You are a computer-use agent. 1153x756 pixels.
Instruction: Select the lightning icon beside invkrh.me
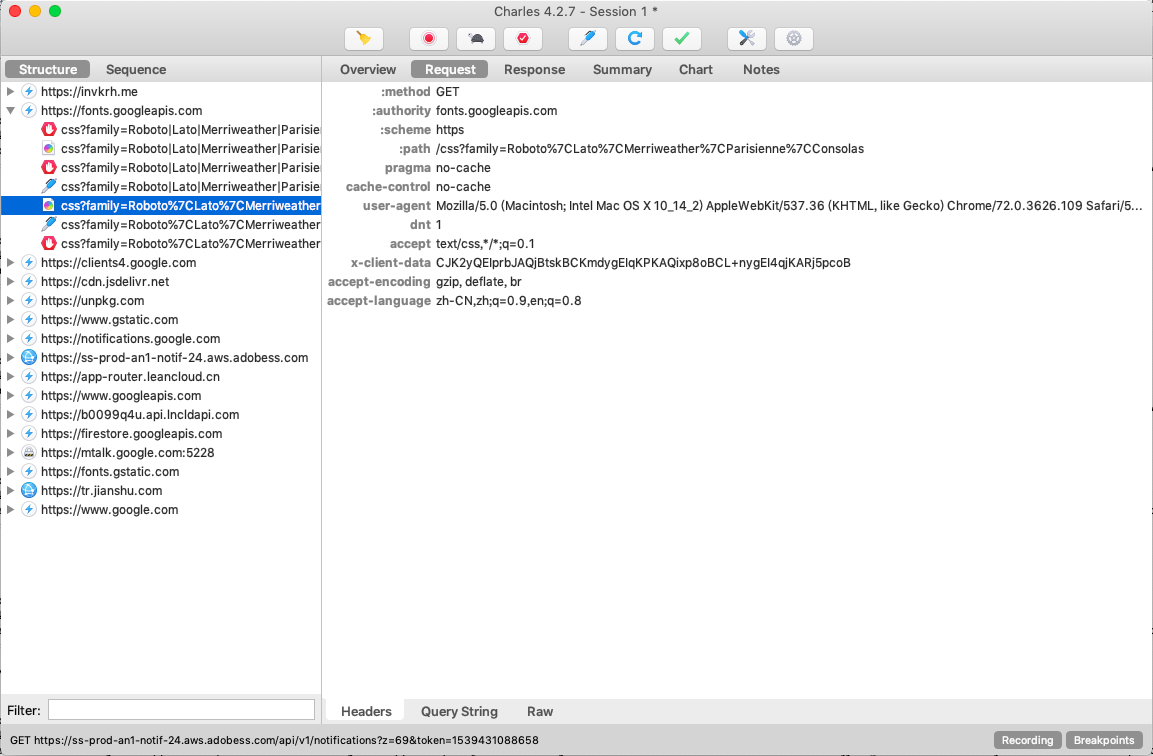[27, 91]
